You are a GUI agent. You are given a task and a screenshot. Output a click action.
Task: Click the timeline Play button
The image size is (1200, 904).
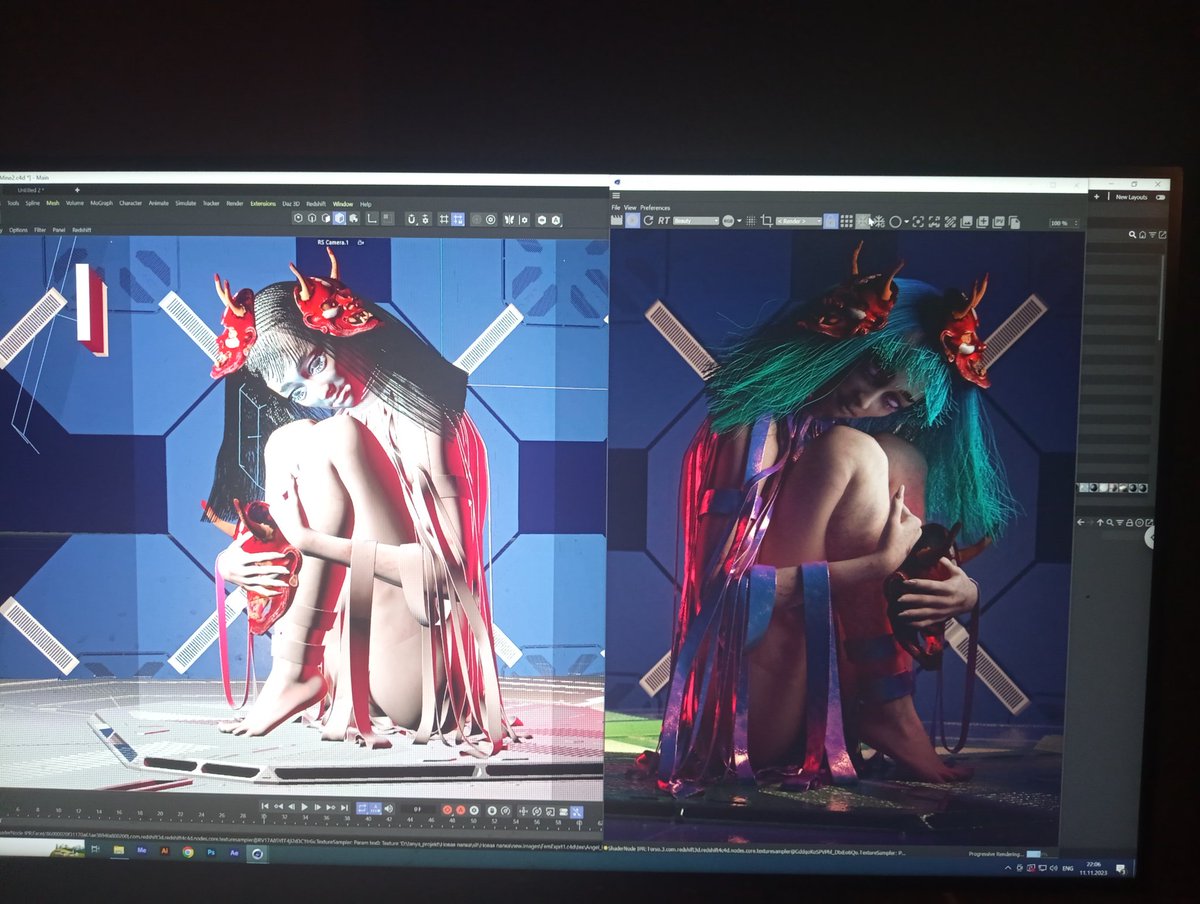[305, 807]
